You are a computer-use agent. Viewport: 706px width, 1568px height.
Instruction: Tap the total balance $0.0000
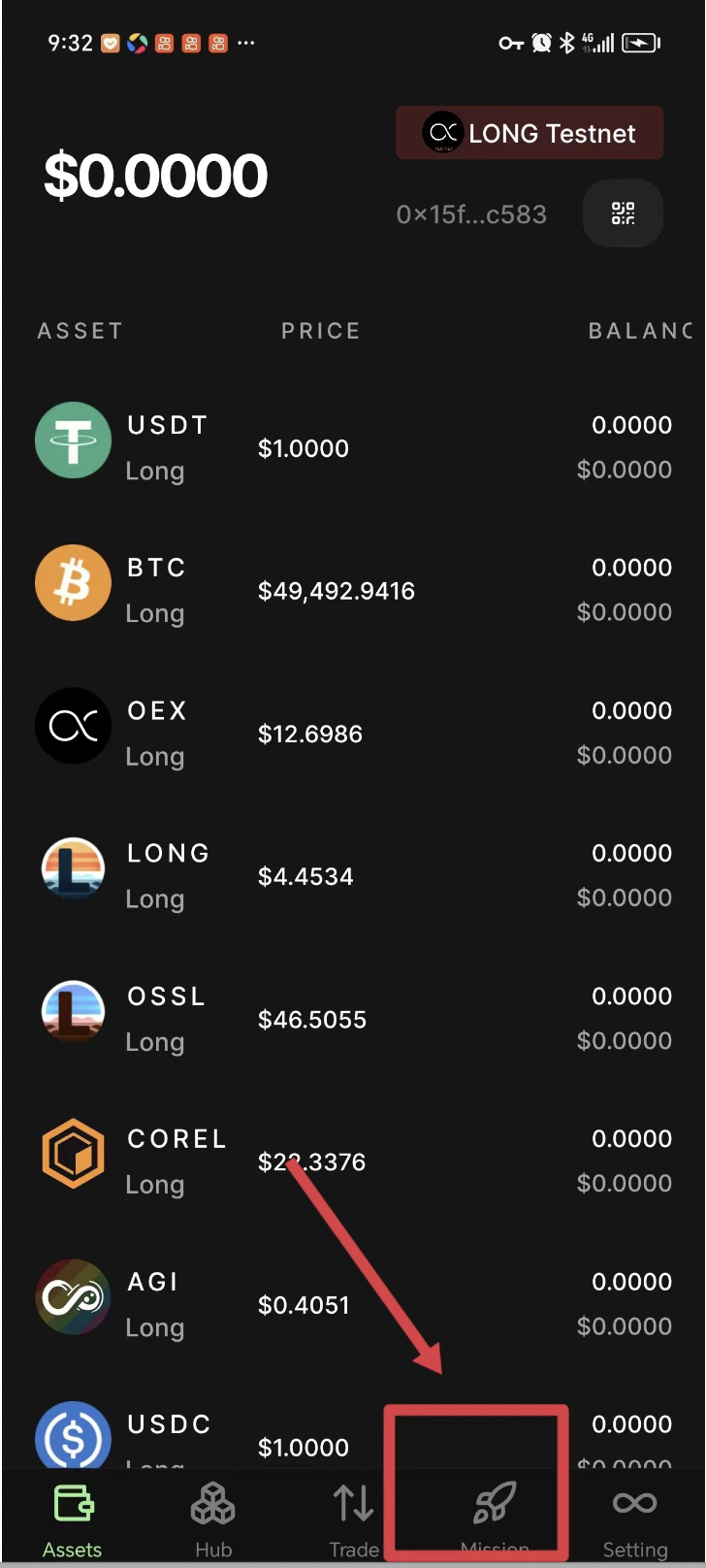pyautogui.click(x=155, y=176)
